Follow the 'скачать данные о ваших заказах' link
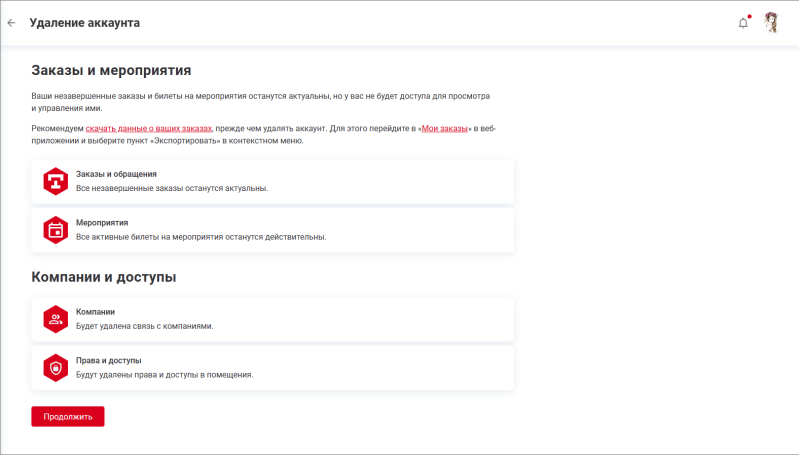Screen dimensions: 799x455 pos(149,130)
